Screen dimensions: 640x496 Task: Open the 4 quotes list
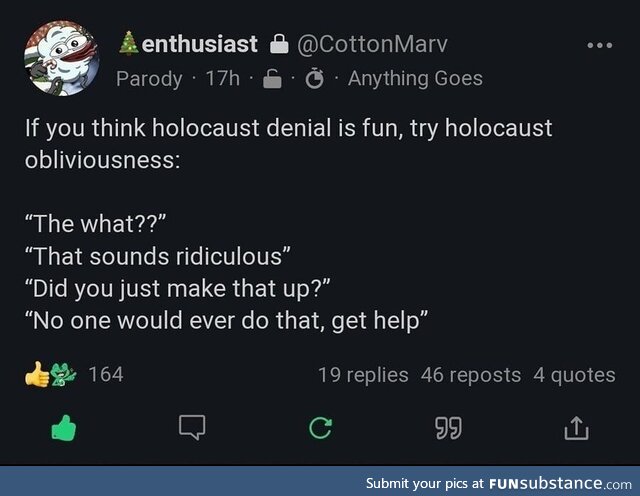coord(574,375)
